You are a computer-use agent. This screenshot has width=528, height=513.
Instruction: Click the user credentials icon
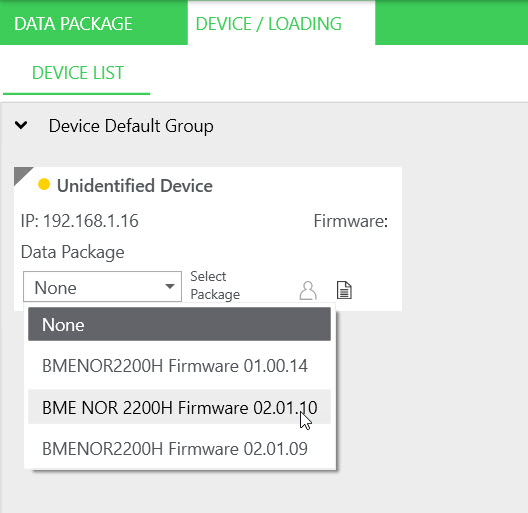[308, 290]
